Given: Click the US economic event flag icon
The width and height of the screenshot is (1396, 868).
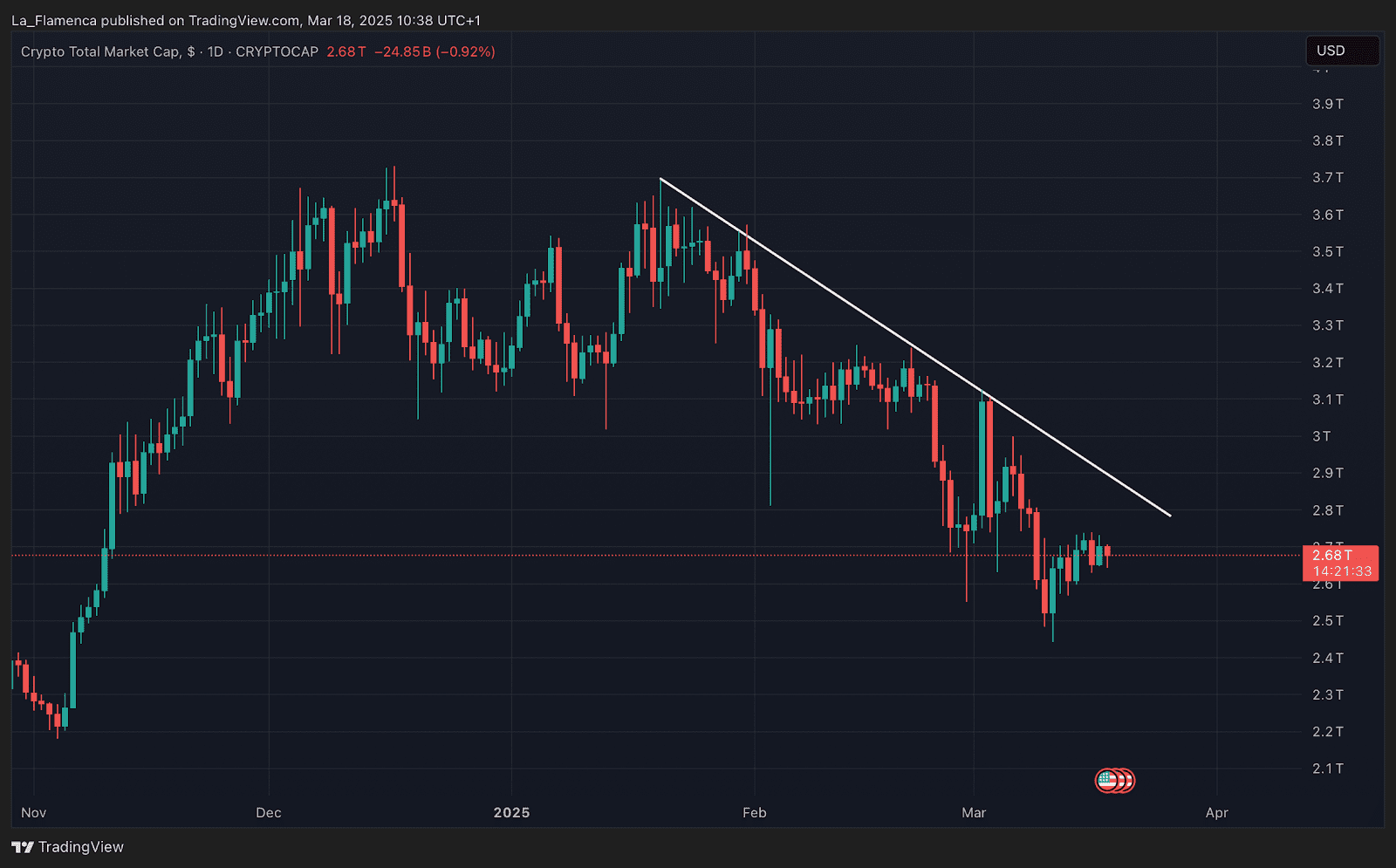Looking at the screenshot, I should tap(1108, 780).
